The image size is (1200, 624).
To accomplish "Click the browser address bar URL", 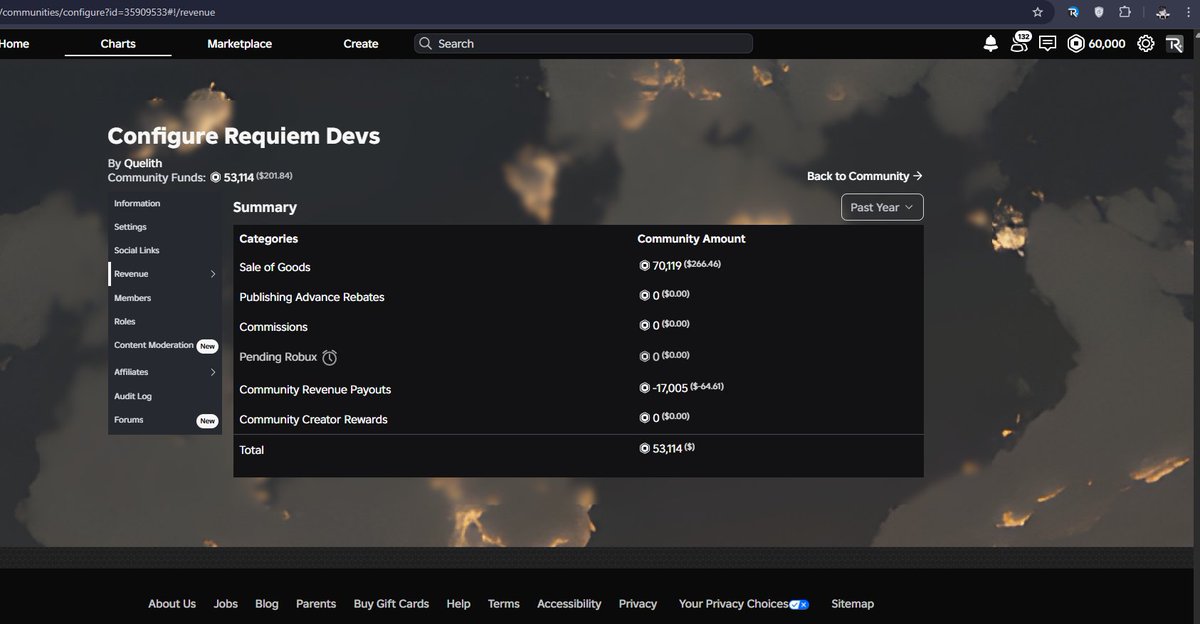I will pos(108,12).
